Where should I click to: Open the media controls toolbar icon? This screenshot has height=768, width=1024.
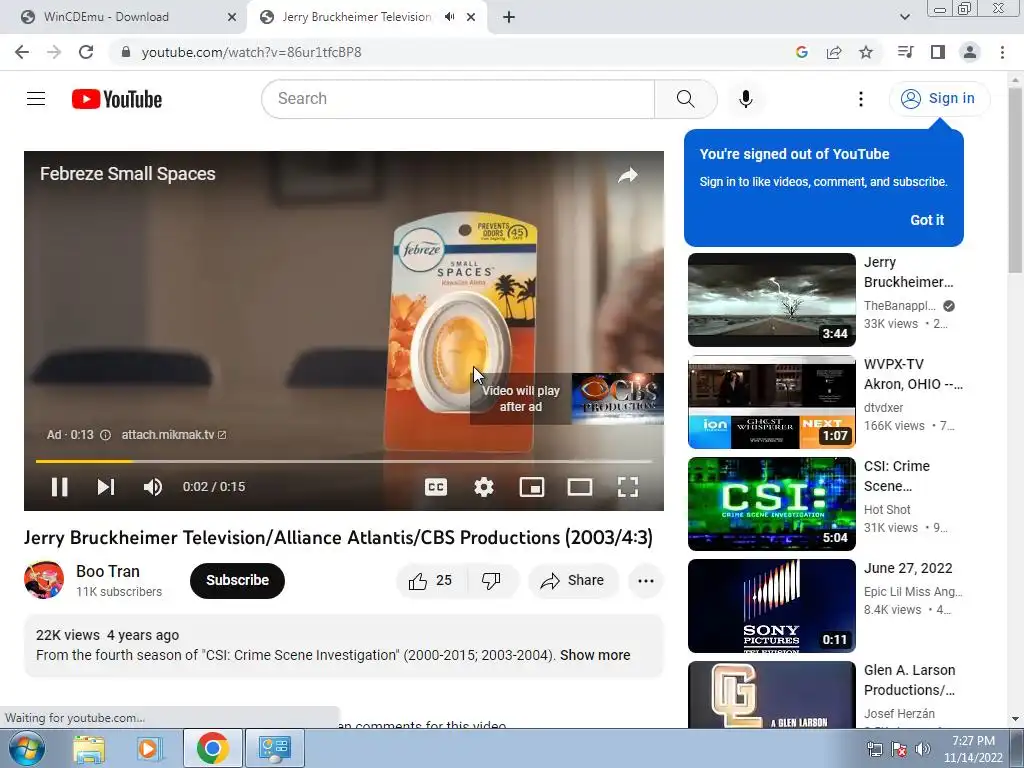[905, 52]
